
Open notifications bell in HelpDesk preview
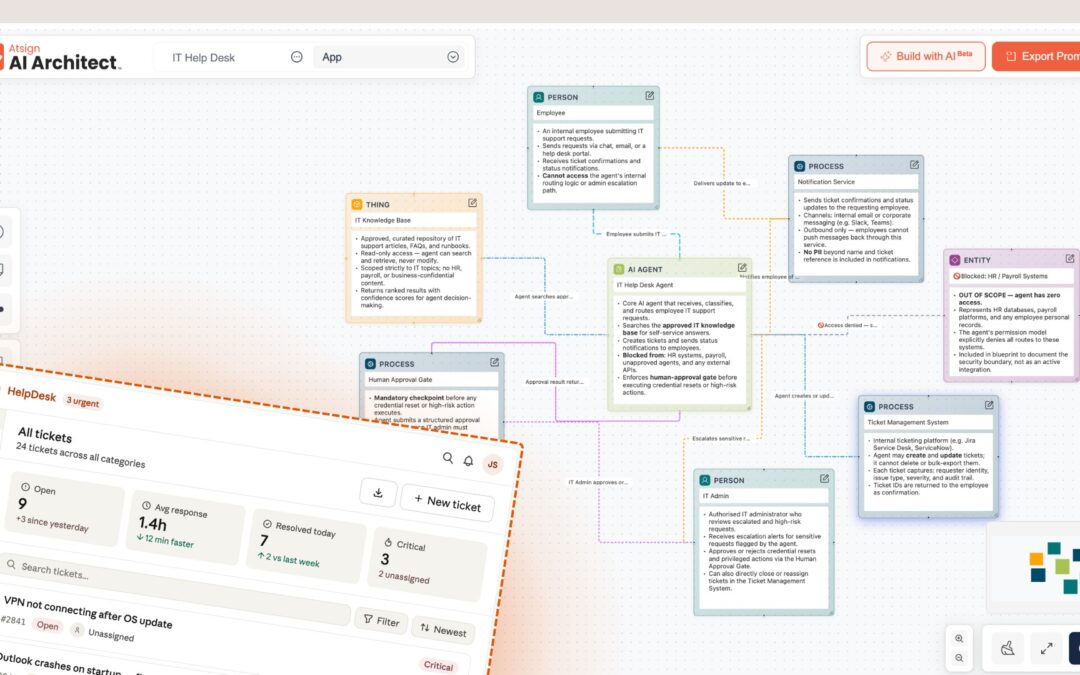[468, 461]
